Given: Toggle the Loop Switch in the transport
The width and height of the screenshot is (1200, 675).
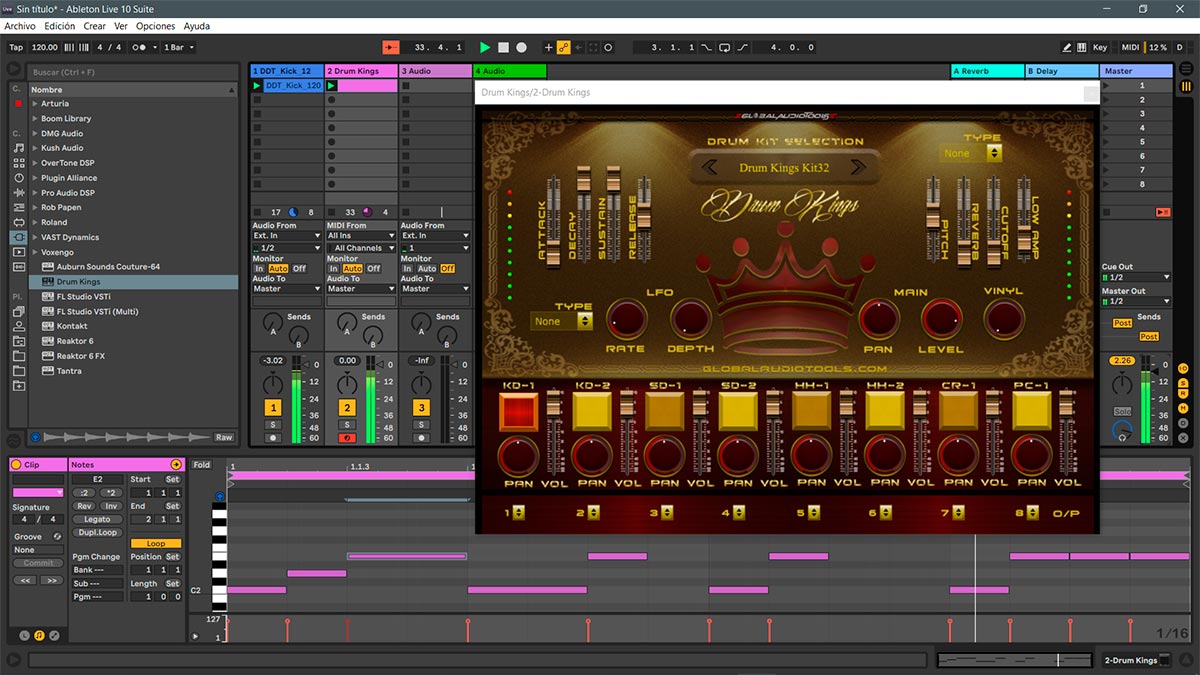Looking at the screenshot, I should click(x=726, y=47).
